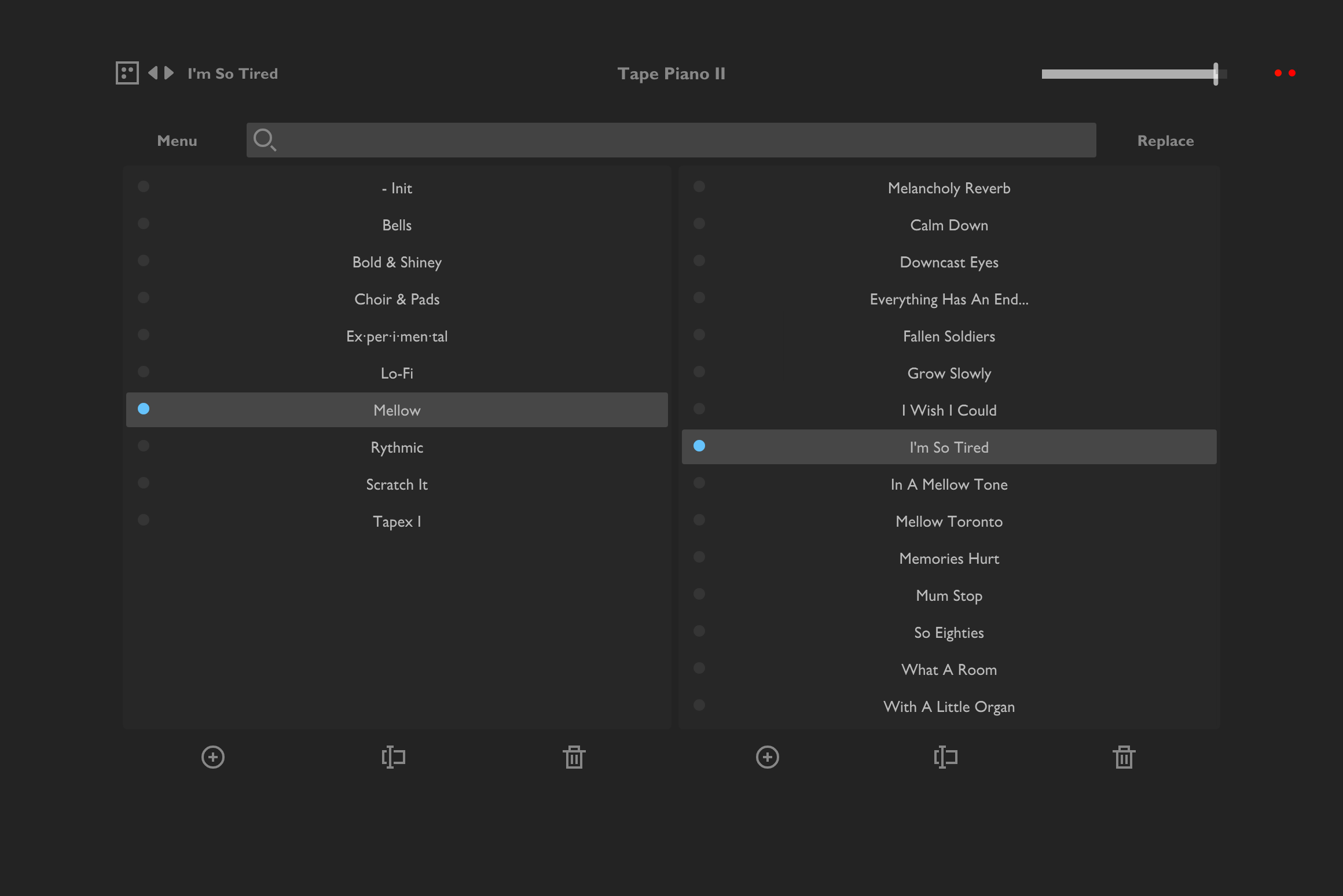The height and width of the screenshot is (896, 1343).
Task: Select the Choir & Pads category
Action: click(397, 299)
